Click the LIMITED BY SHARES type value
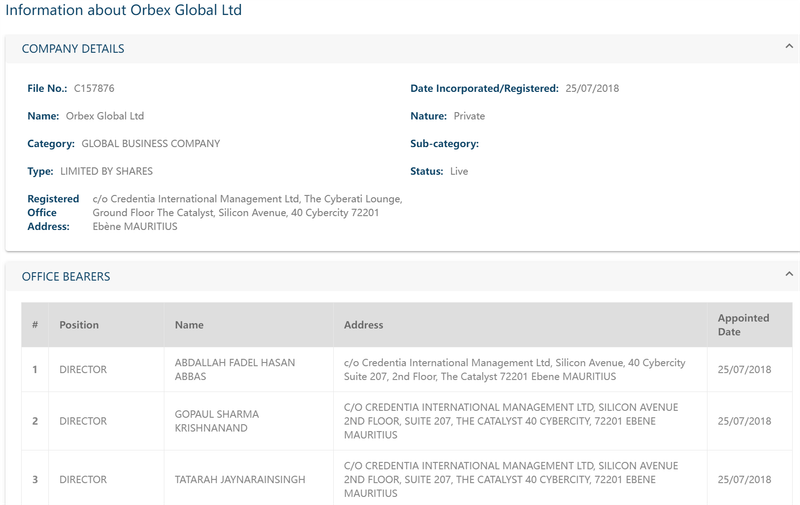The height and width of the screenshot is (505, 800). (106, 171)
